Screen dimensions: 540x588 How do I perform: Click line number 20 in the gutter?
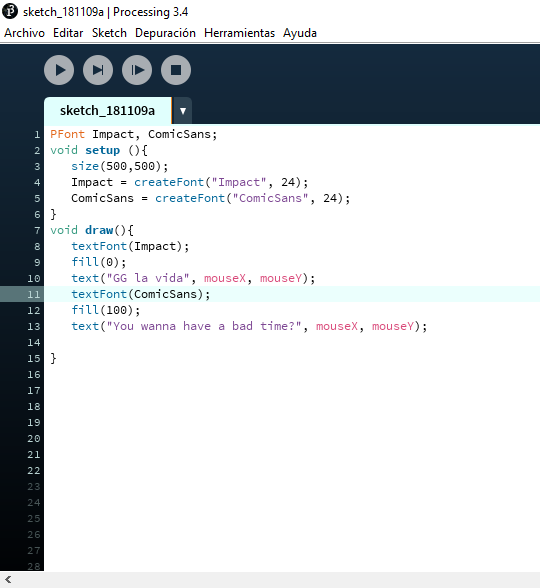point(33,439)
